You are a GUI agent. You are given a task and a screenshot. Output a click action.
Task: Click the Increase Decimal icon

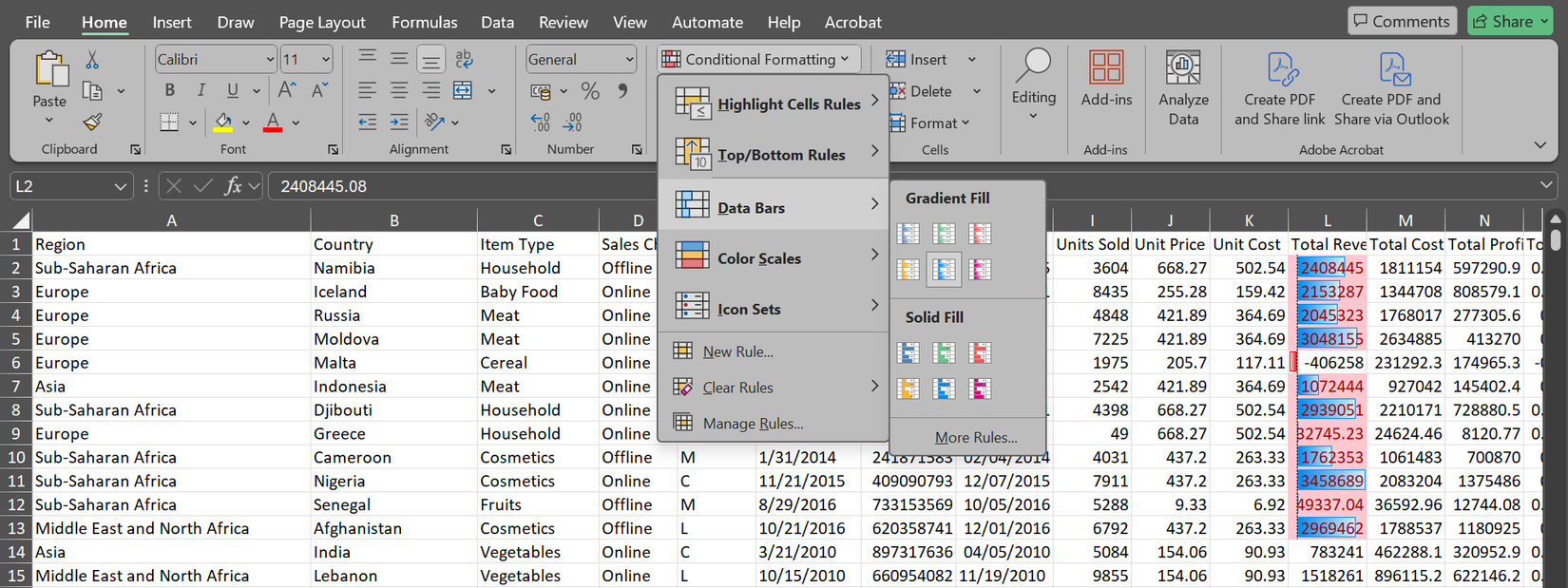[x=540, y=123]
